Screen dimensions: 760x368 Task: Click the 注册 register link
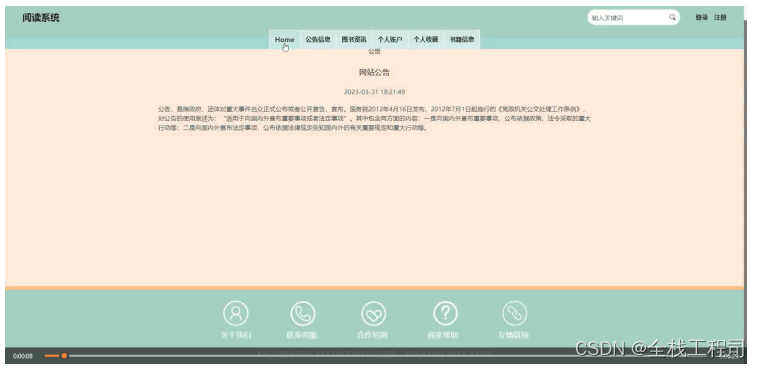[x=720, y=17]
